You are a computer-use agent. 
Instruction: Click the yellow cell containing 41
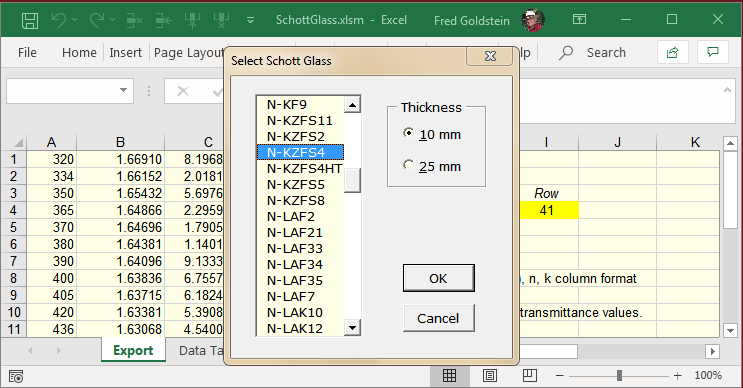coord(549,210)
